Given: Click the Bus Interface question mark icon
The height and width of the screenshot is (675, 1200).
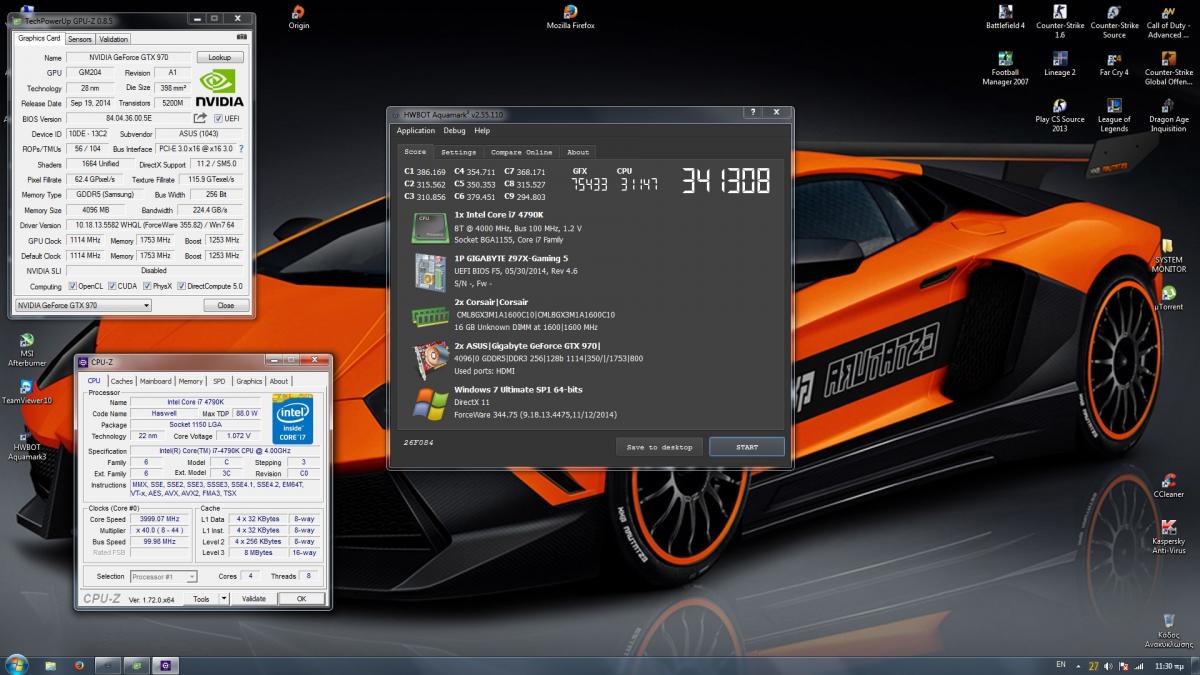Looking at the screenshot, I should pyautogui.click(x=241, y=148).
